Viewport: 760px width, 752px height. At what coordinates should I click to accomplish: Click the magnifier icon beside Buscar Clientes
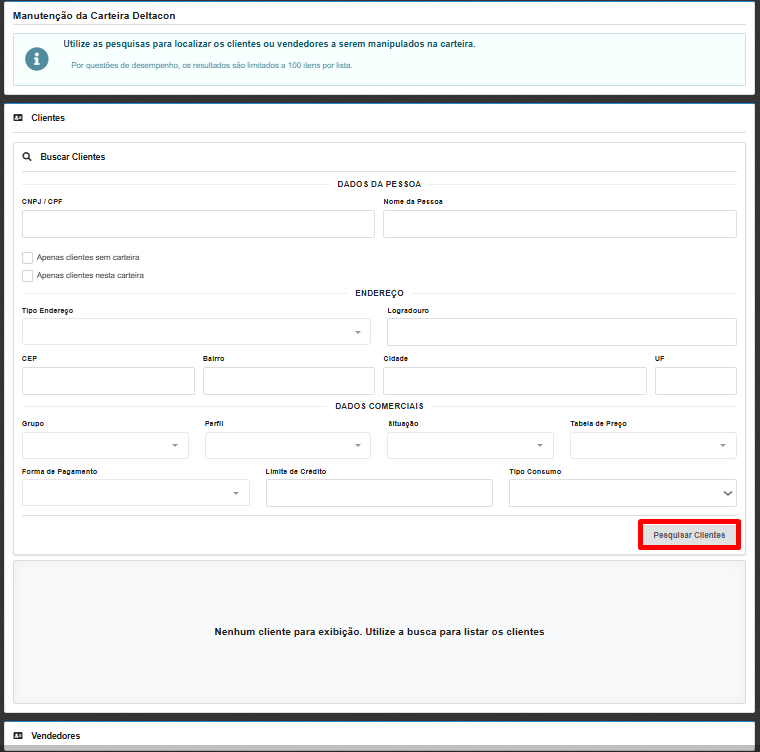[x=27, y=157]
